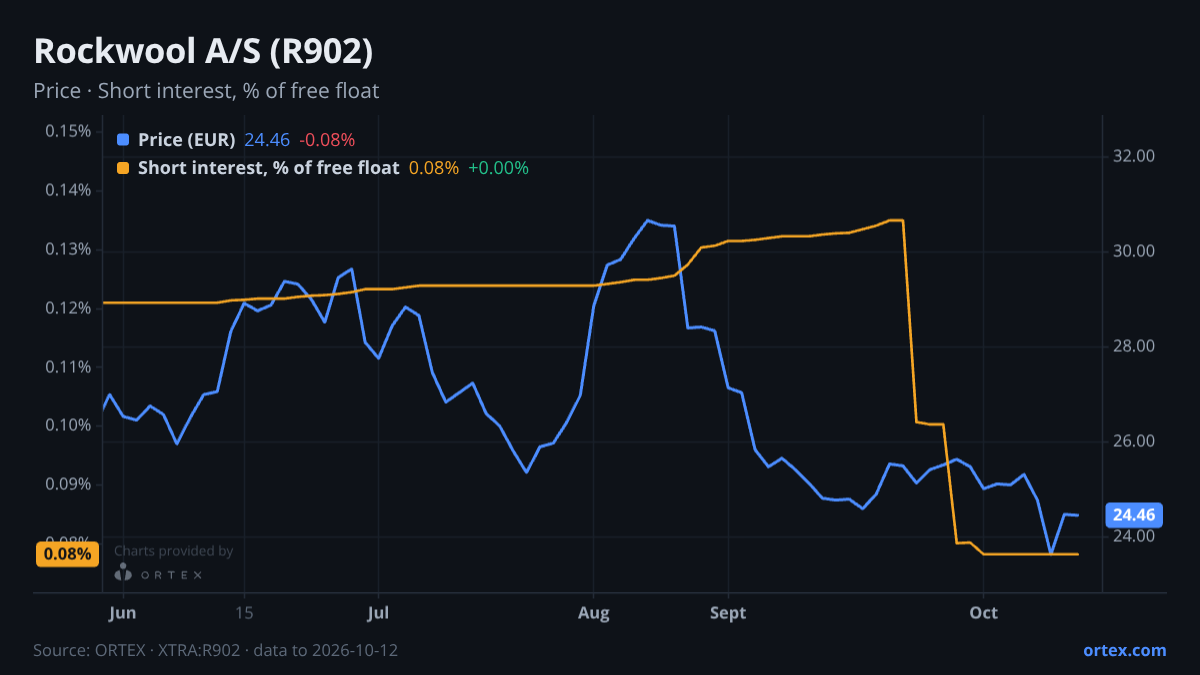Click the Jun date axis label
The height and width of the screenshot is (675, 1200).
pyautogui.click(x=122, y=613)
